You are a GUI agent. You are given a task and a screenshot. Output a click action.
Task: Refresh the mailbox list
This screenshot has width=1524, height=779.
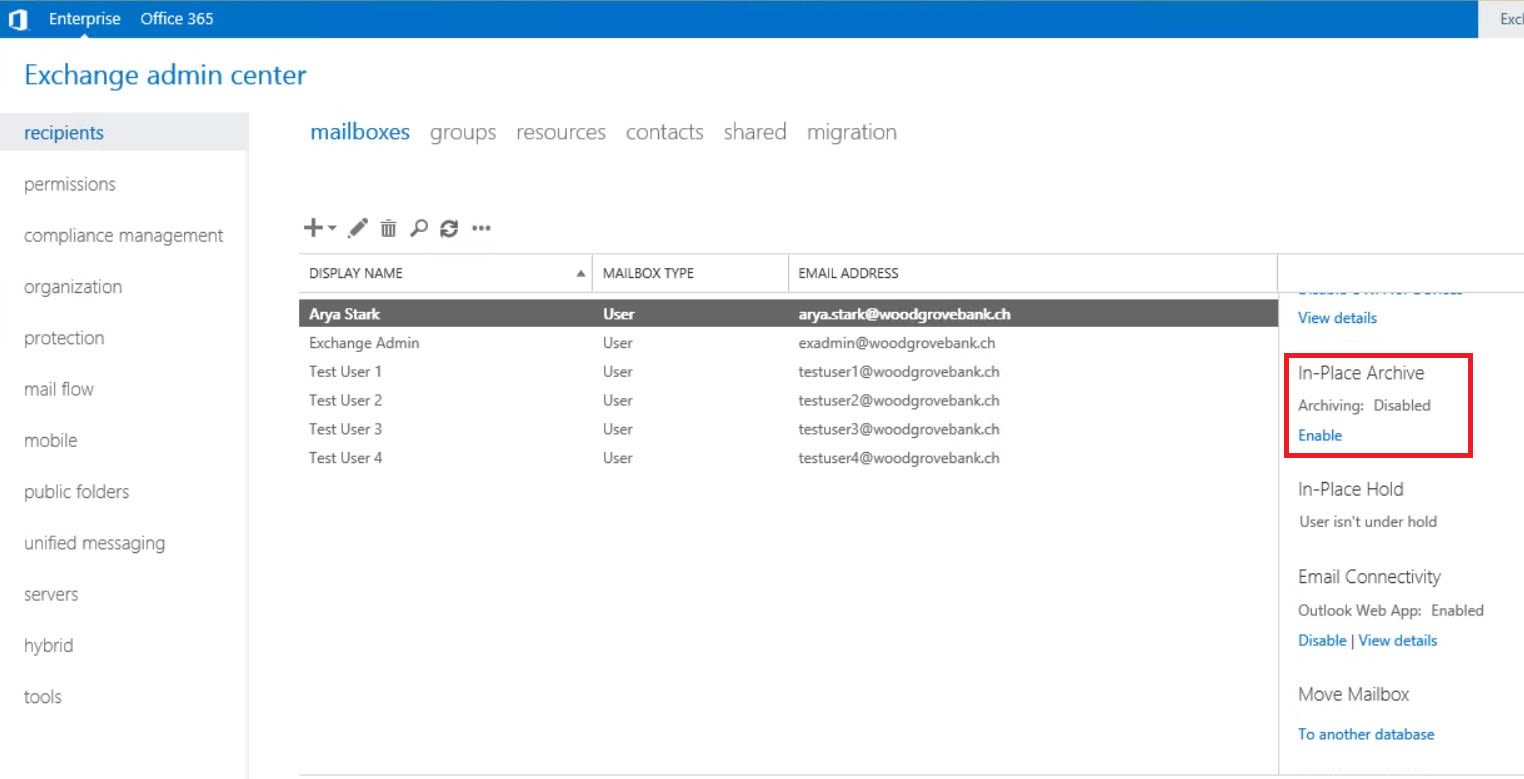(449, 228)
